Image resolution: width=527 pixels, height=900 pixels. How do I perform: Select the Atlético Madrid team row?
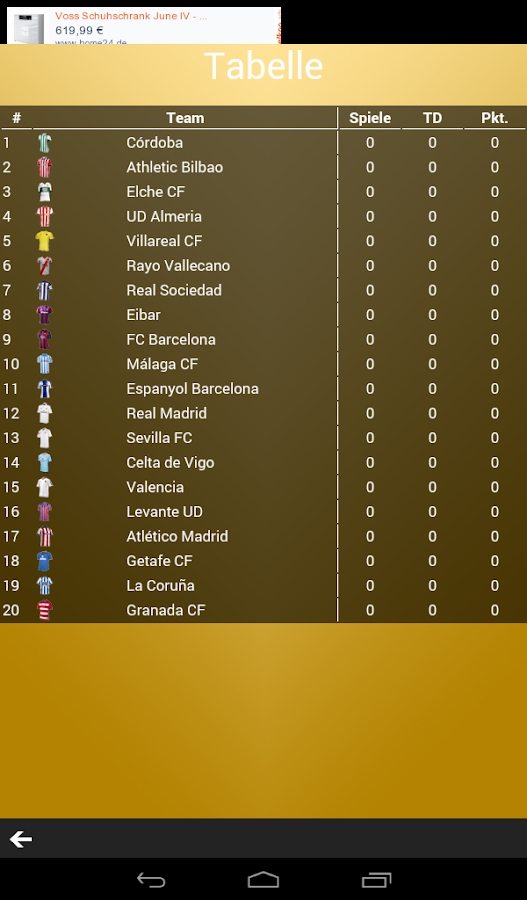(x=264, y=537)
